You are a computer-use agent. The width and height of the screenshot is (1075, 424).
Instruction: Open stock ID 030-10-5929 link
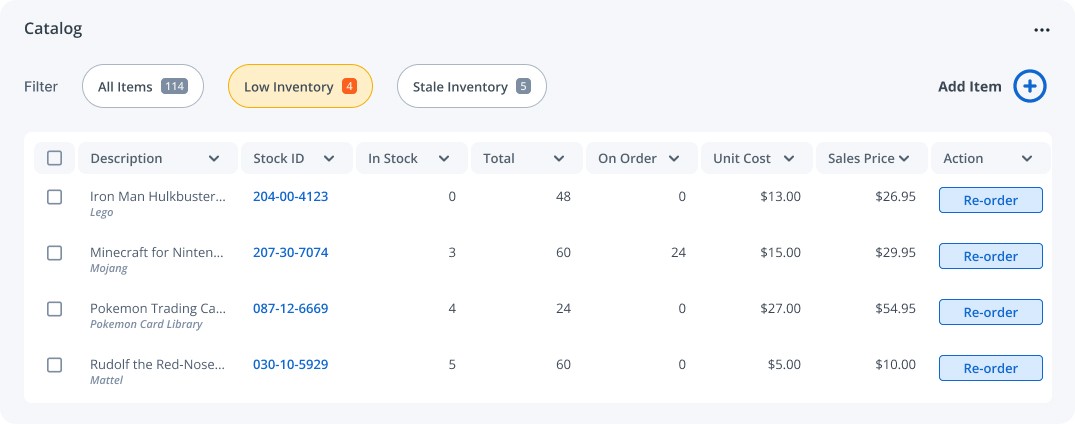290,365
